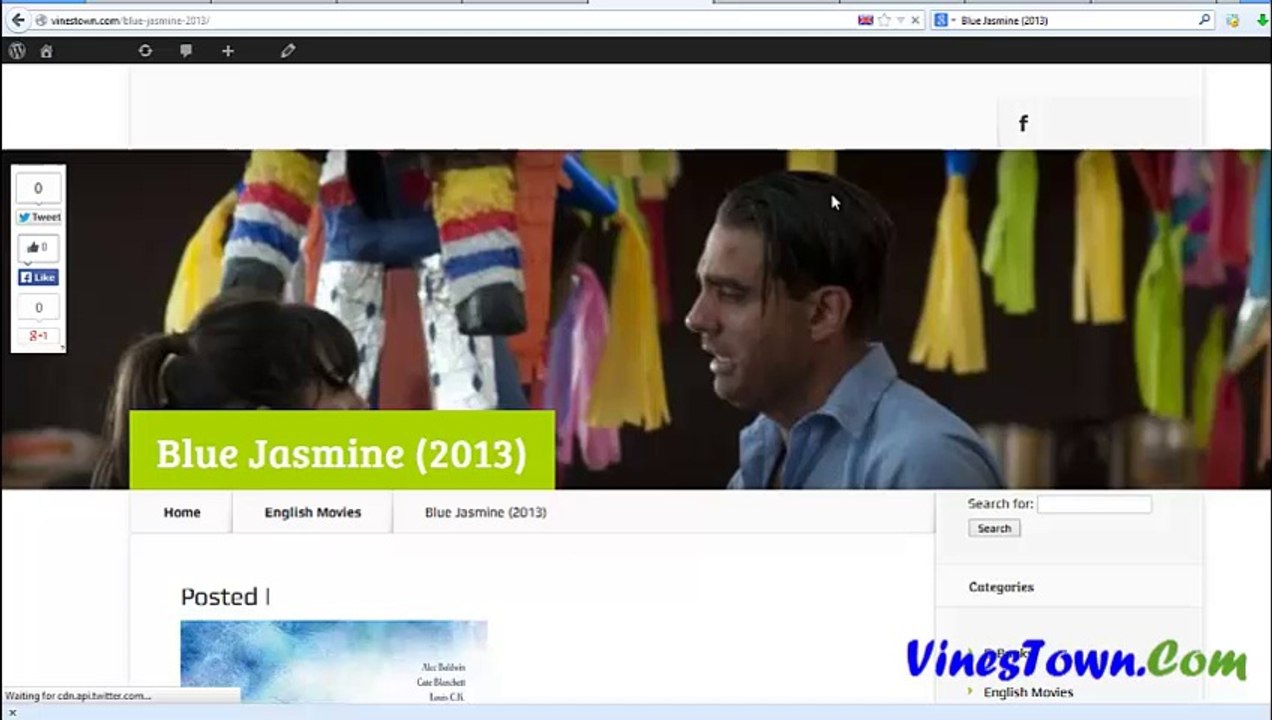Stop page loading with the X button
Viewport: 1272px width, 720px height.
click(915, 20)
